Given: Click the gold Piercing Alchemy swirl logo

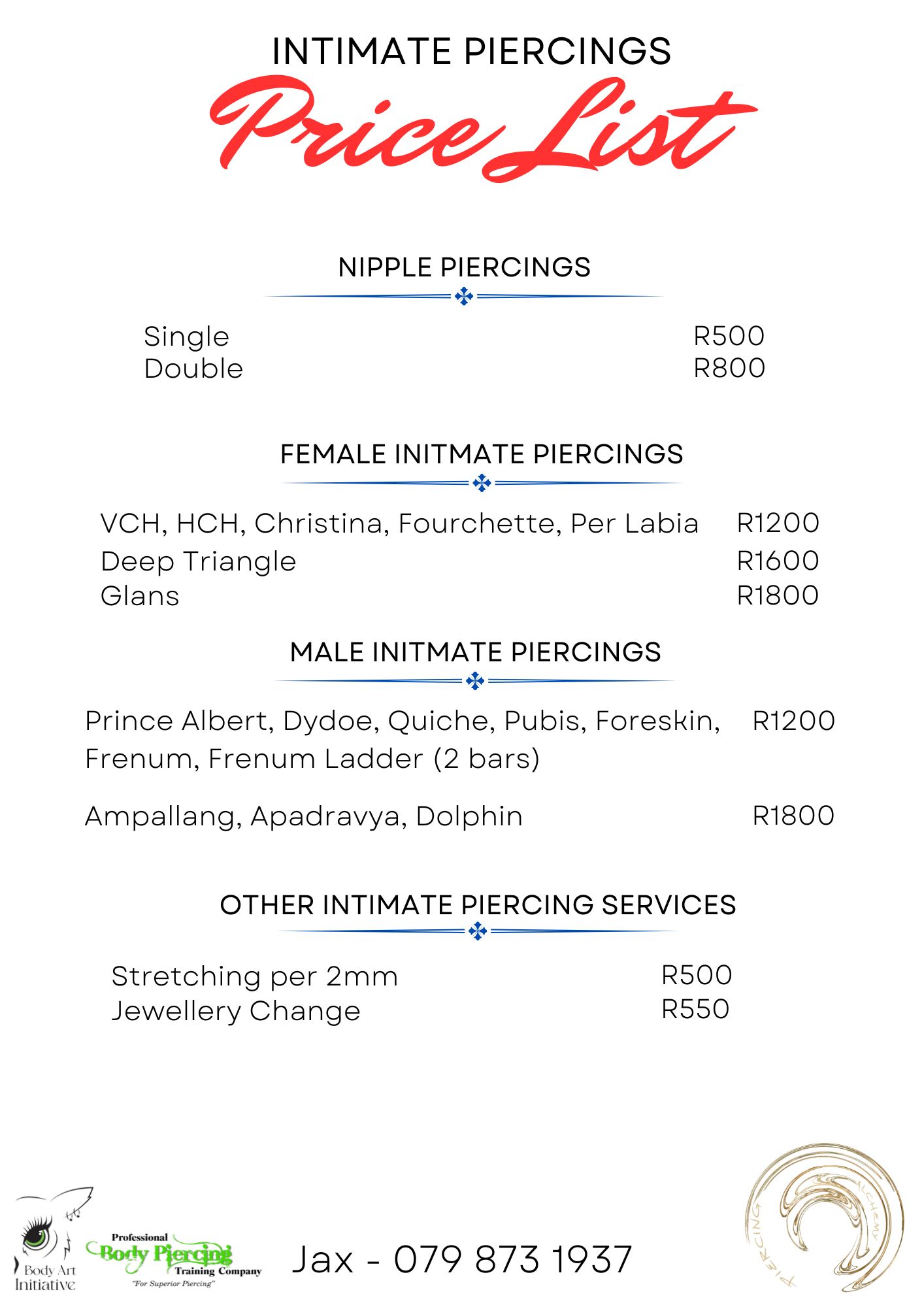Looking at the screenshot, I should pos(825,1216).
